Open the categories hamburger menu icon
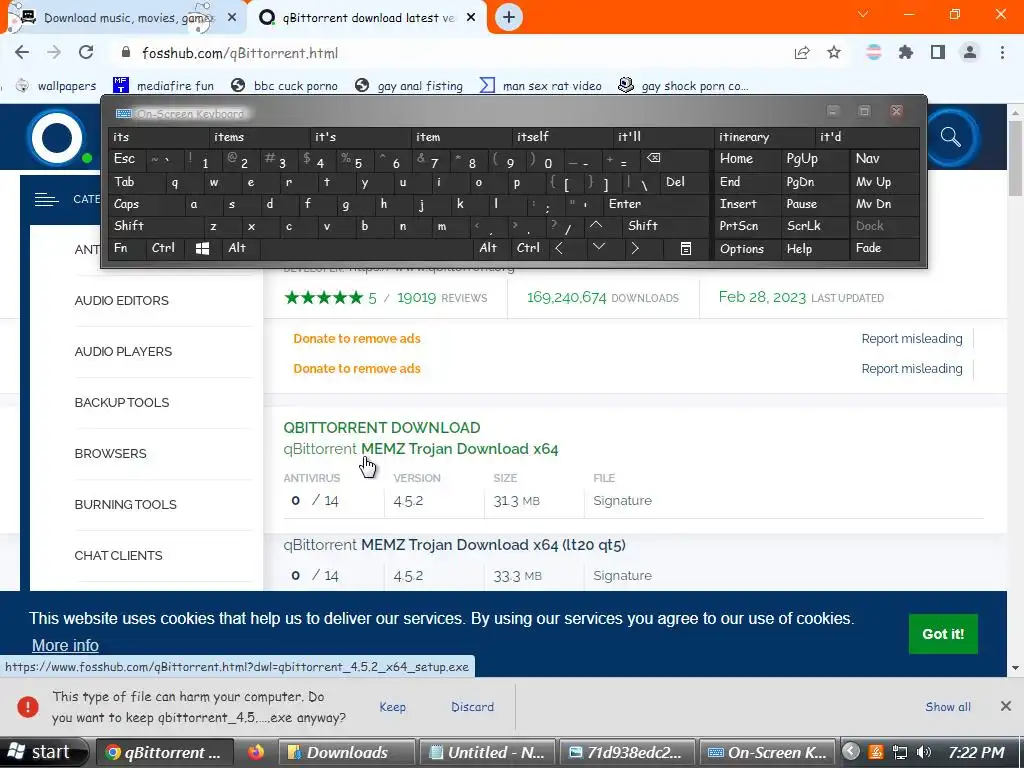This screenshot has width=1024, height=768. pyautogui.click(x=46, y=199)
